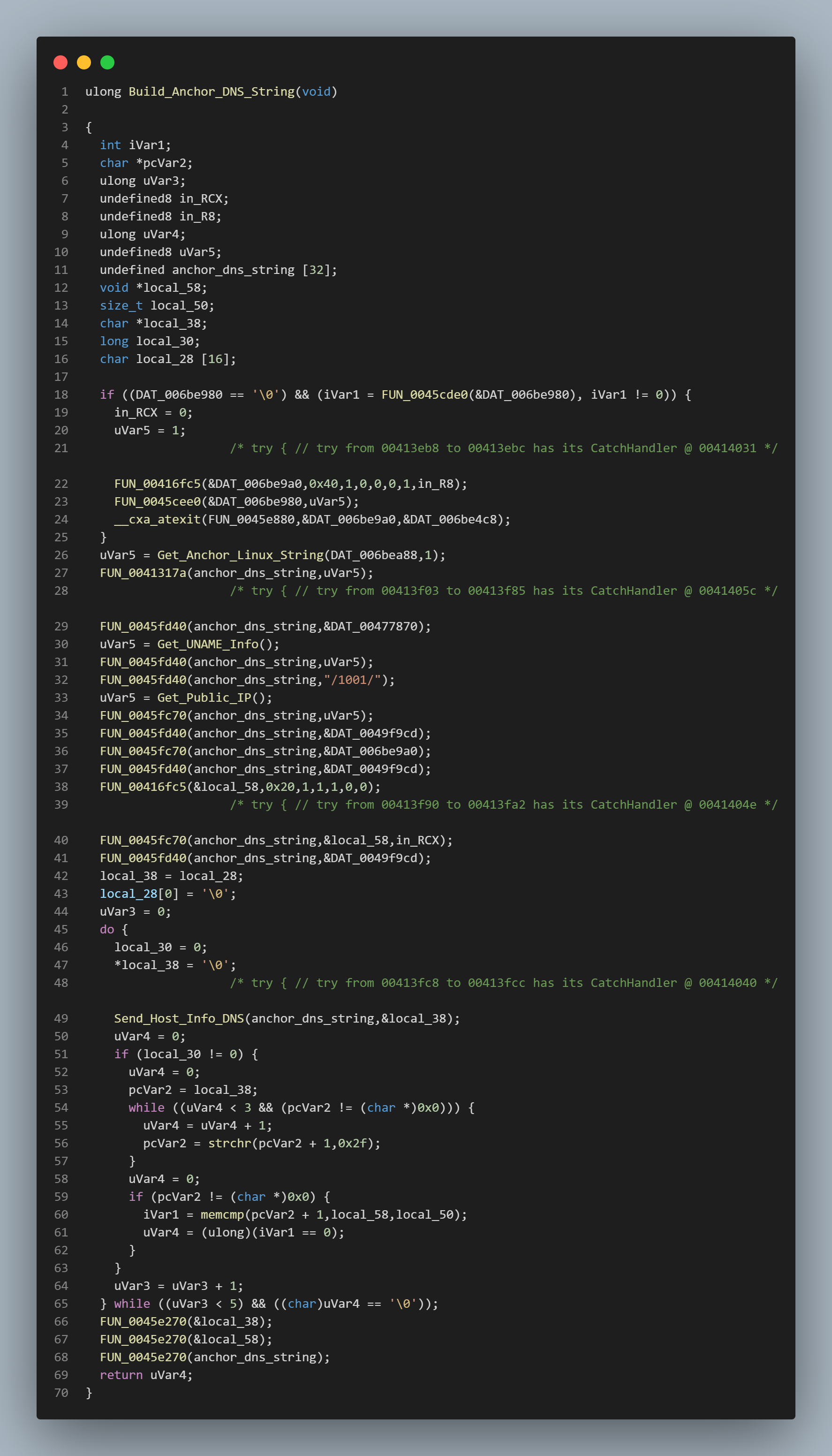Click the yellow minimize dot
Image resolution: width=832 pixels, height=1456 pixels.
[84, 62]
